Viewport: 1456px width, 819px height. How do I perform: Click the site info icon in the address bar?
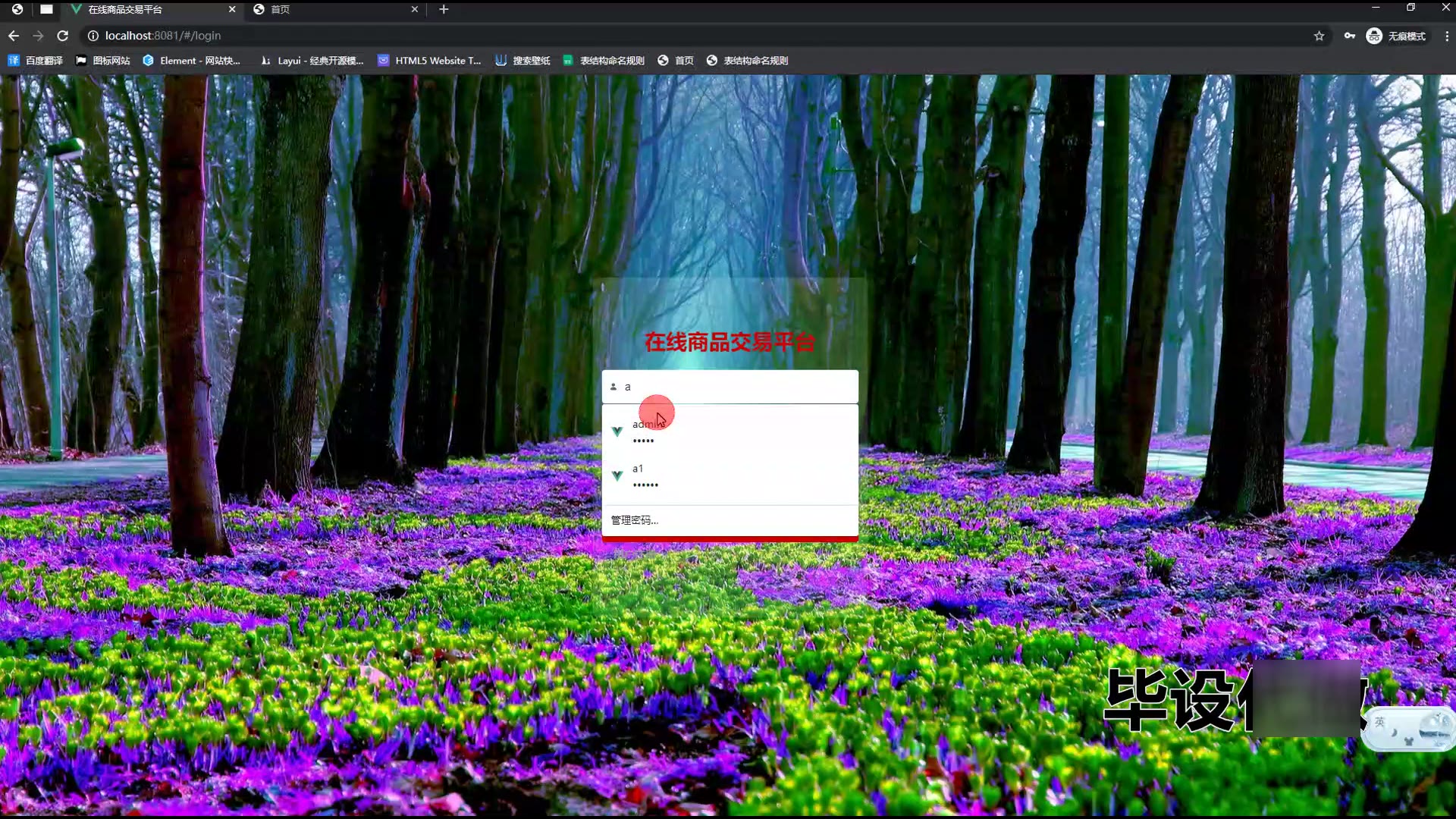coord(93,36)
